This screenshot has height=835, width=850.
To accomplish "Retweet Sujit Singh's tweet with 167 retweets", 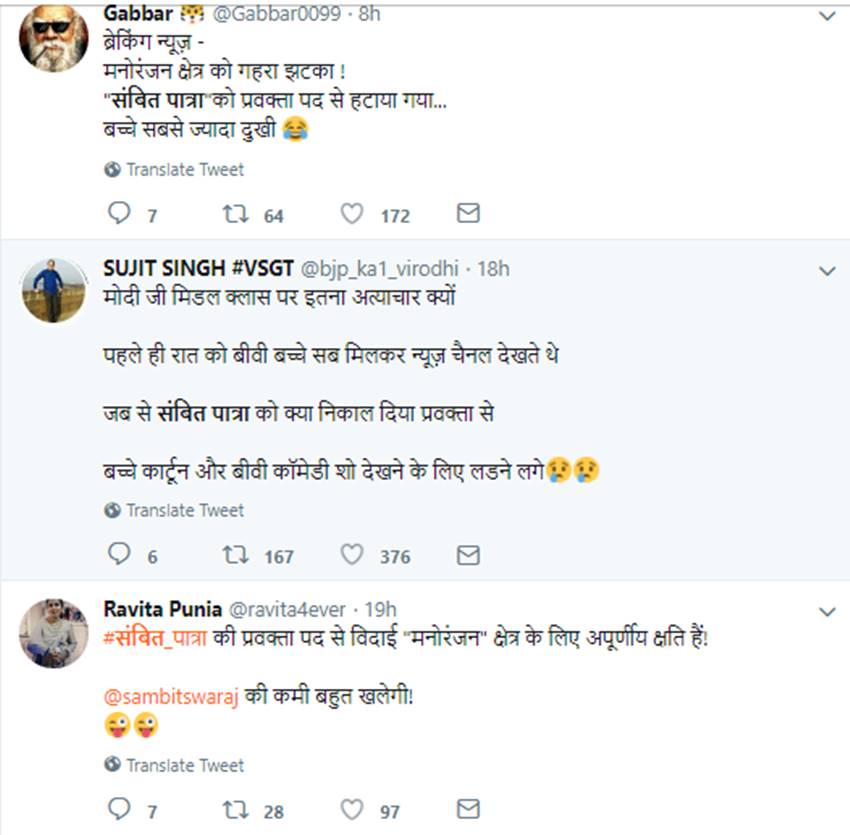I will [x=236, y=555].
